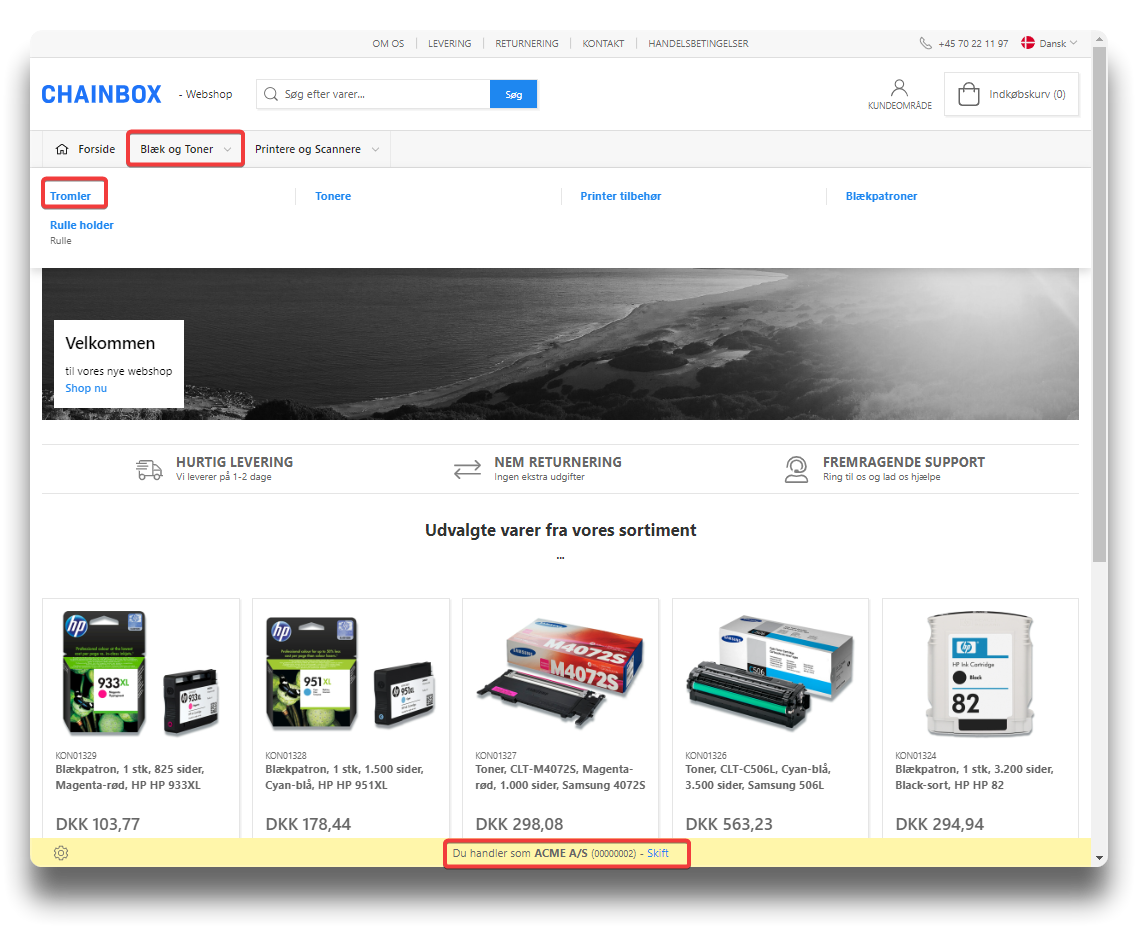Open the Printer tilbehør category link
The width and height of the screenshot is (1138, 929).
click(621, 196)
